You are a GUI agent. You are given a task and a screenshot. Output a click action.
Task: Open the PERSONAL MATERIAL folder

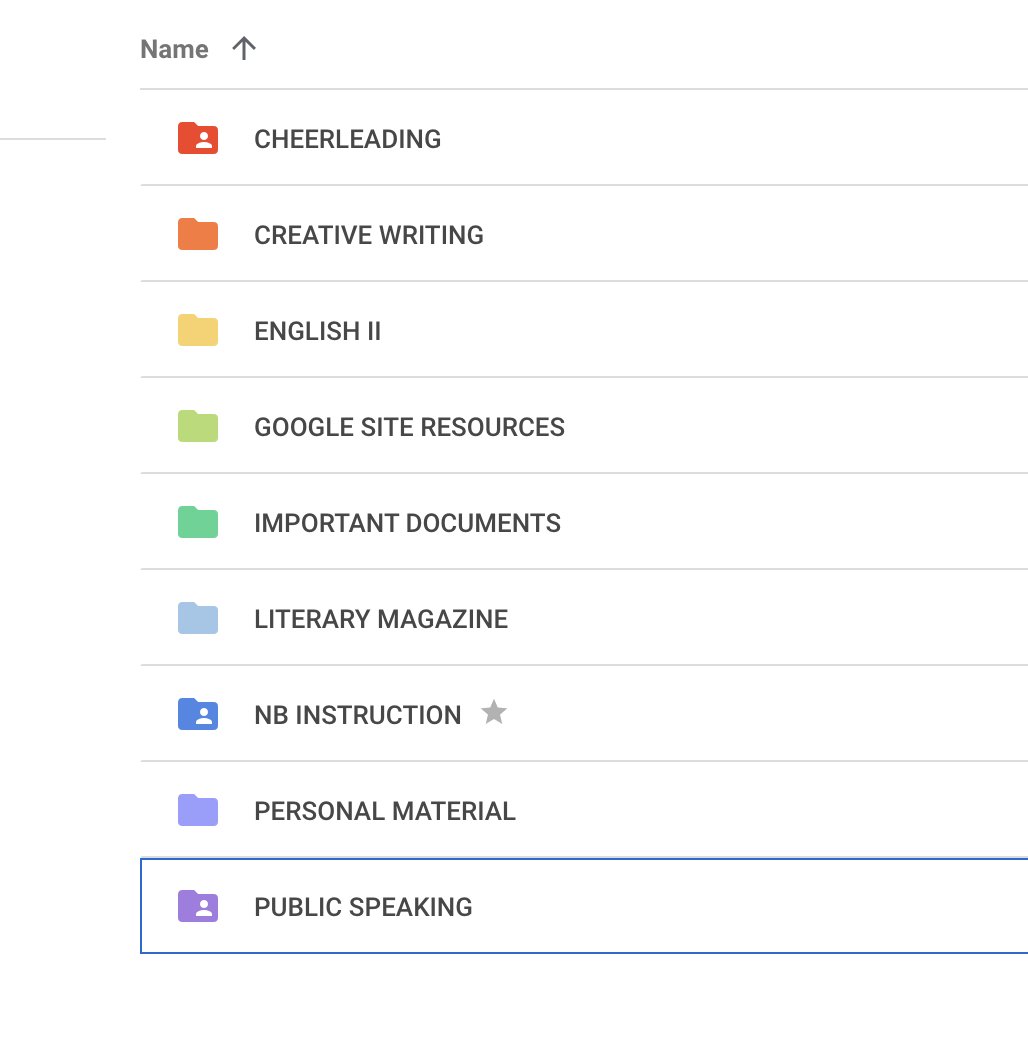pos(385,810)
